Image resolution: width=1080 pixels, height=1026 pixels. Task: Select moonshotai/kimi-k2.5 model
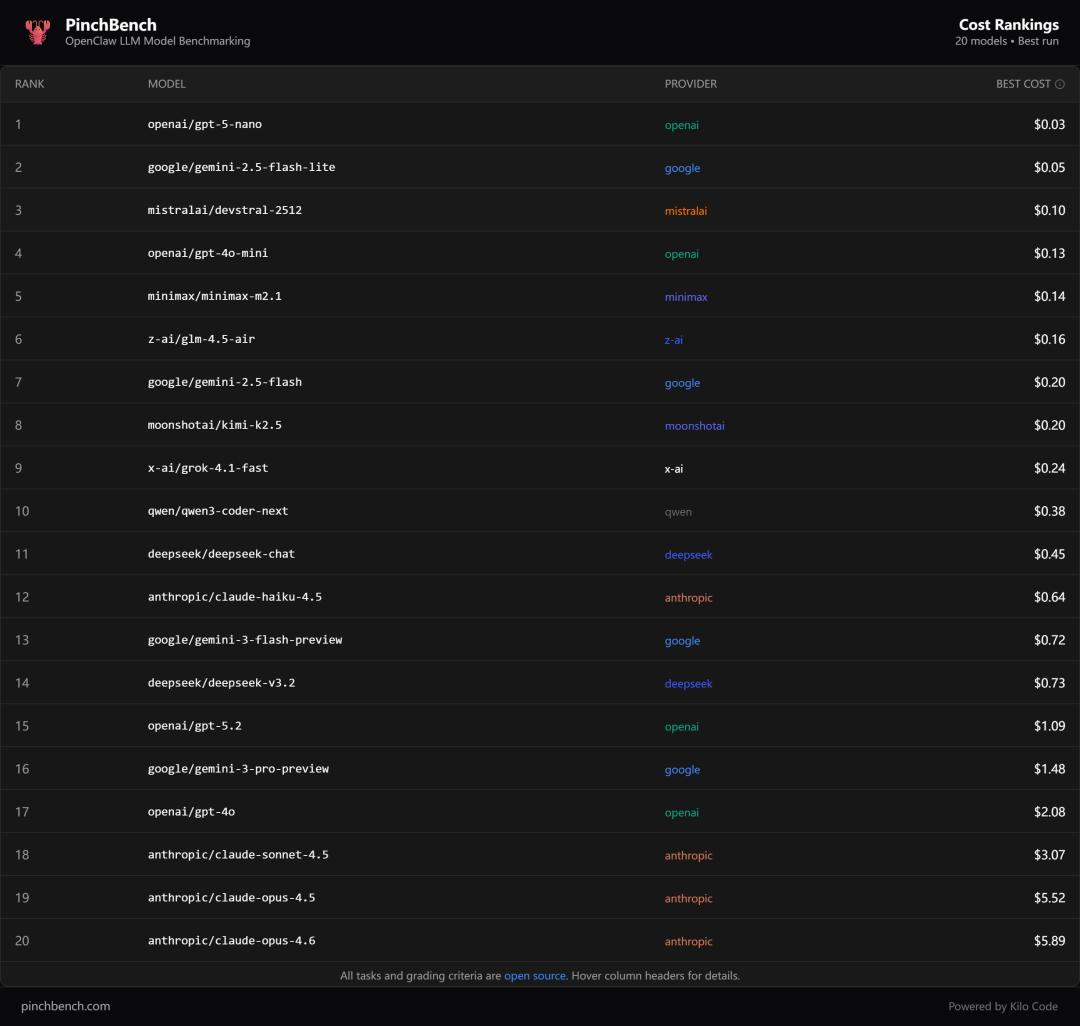[x=214, y=425]
